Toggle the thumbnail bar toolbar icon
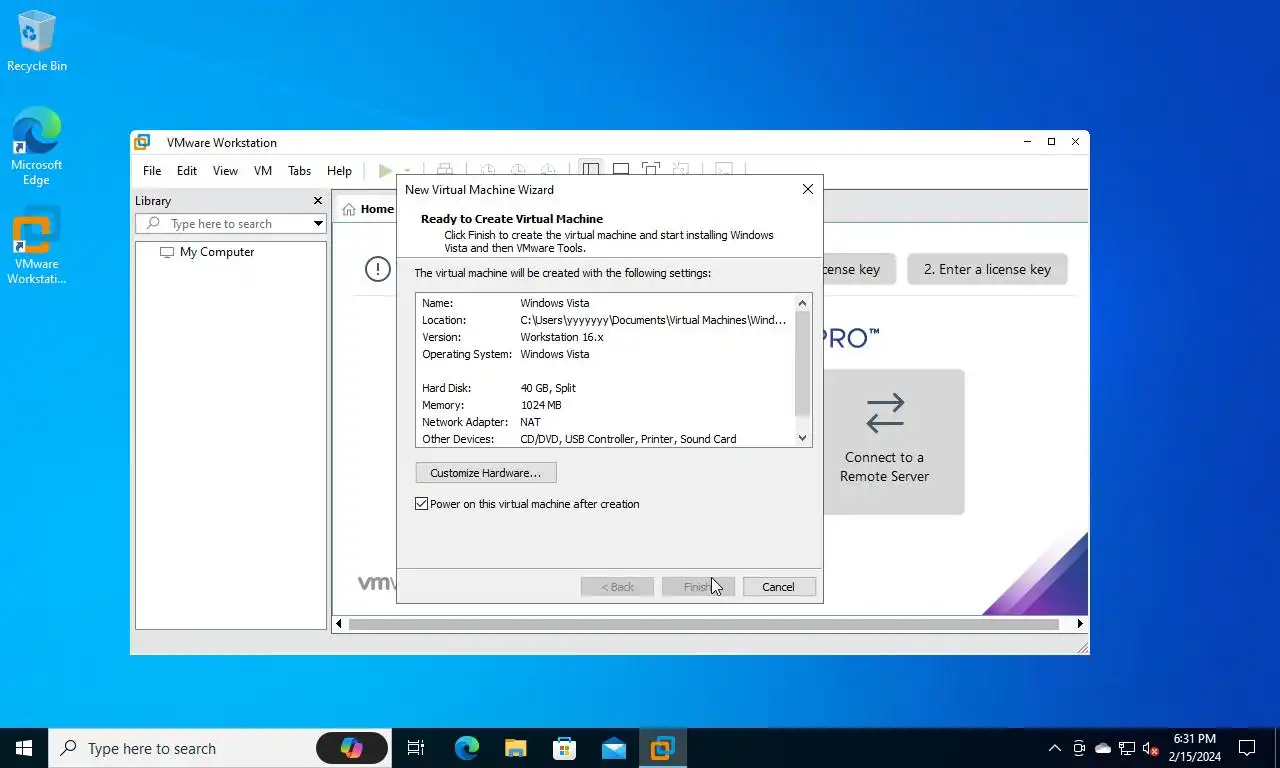The height and width of the screenshot is (768, 1280). pyautogui.click(x=621, y=171)
